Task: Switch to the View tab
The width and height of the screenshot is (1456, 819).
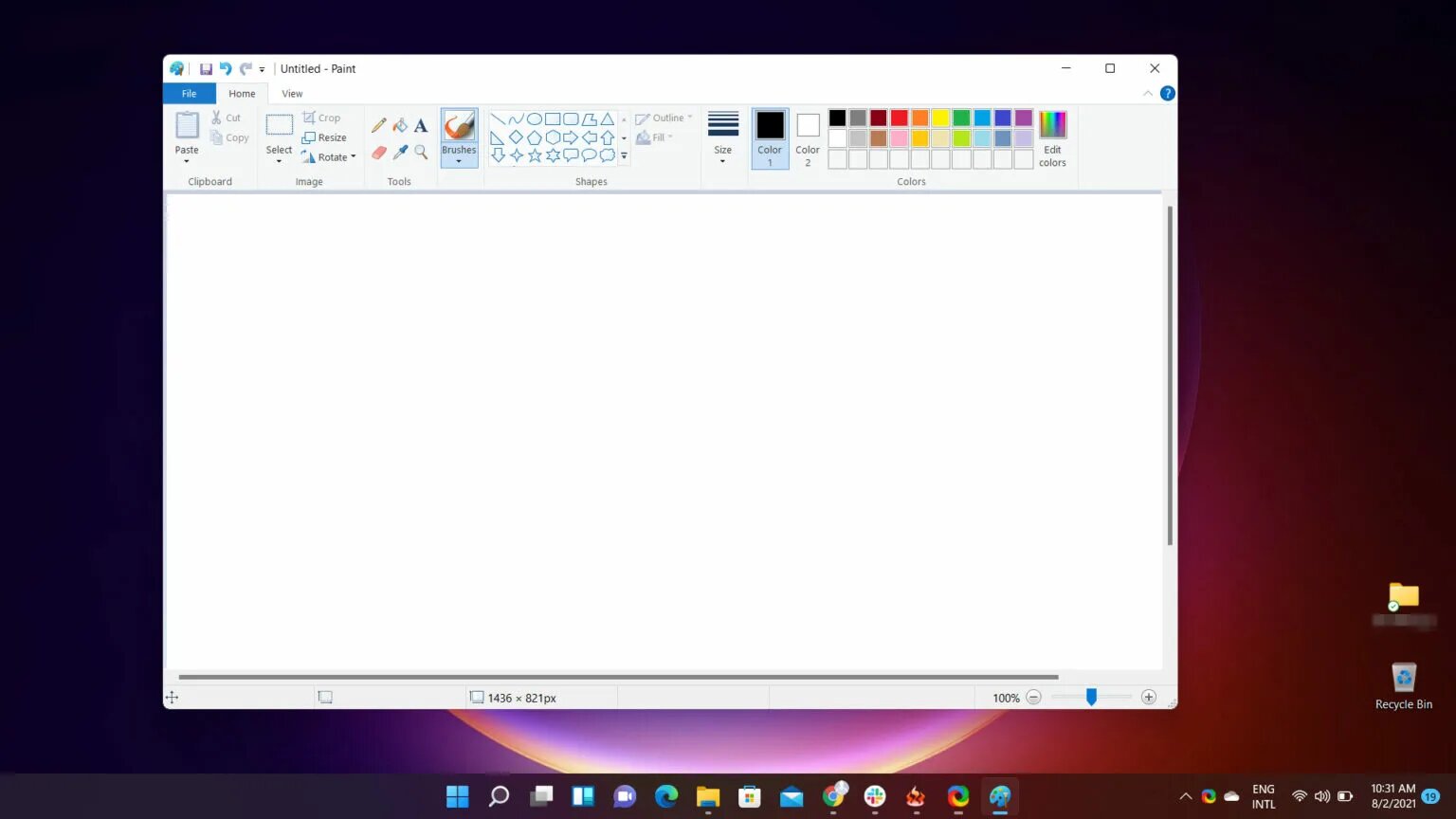Action: tap(292, 94)
